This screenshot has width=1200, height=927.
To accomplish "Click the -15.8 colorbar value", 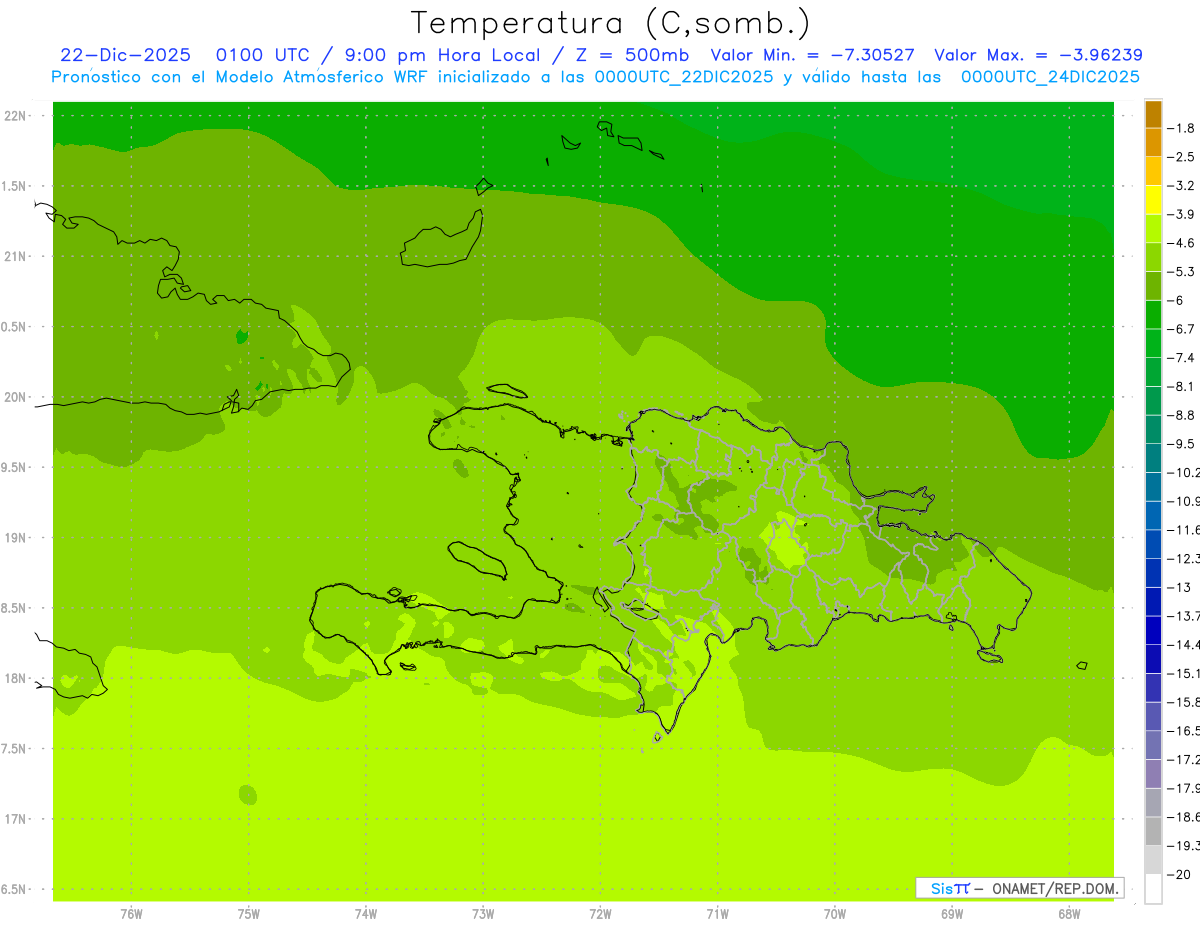I will [x=1183, y=702].
